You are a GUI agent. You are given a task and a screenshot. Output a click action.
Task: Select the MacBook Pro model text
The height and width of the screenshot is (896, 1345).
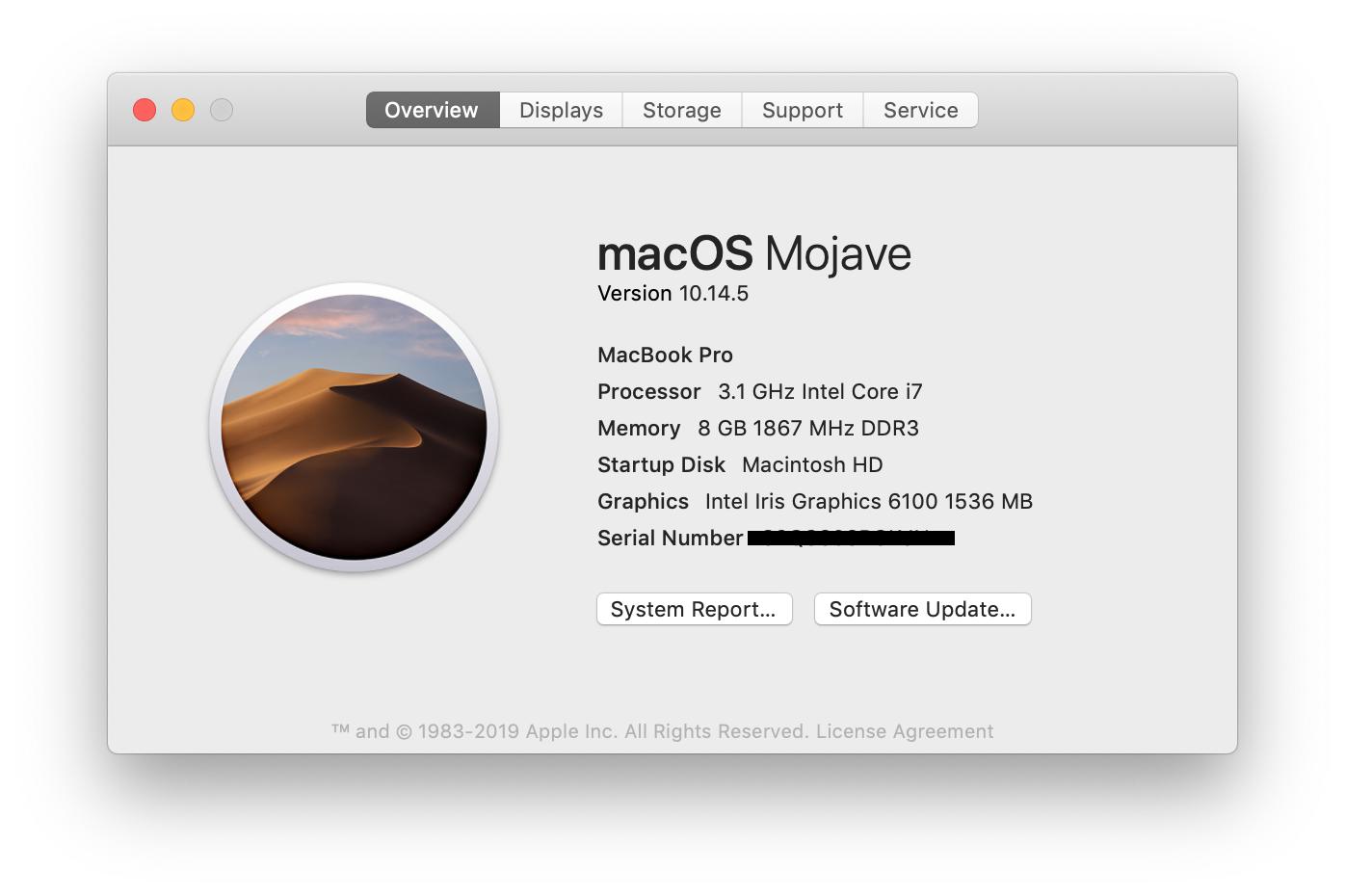(665, 355)
